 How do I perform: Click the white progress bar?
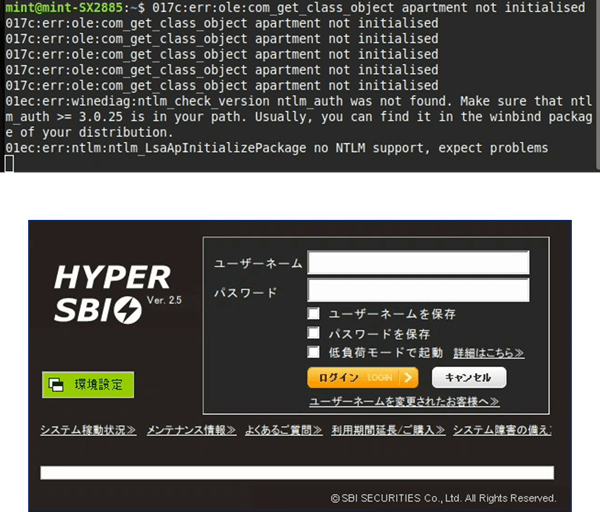coord(297,473)
